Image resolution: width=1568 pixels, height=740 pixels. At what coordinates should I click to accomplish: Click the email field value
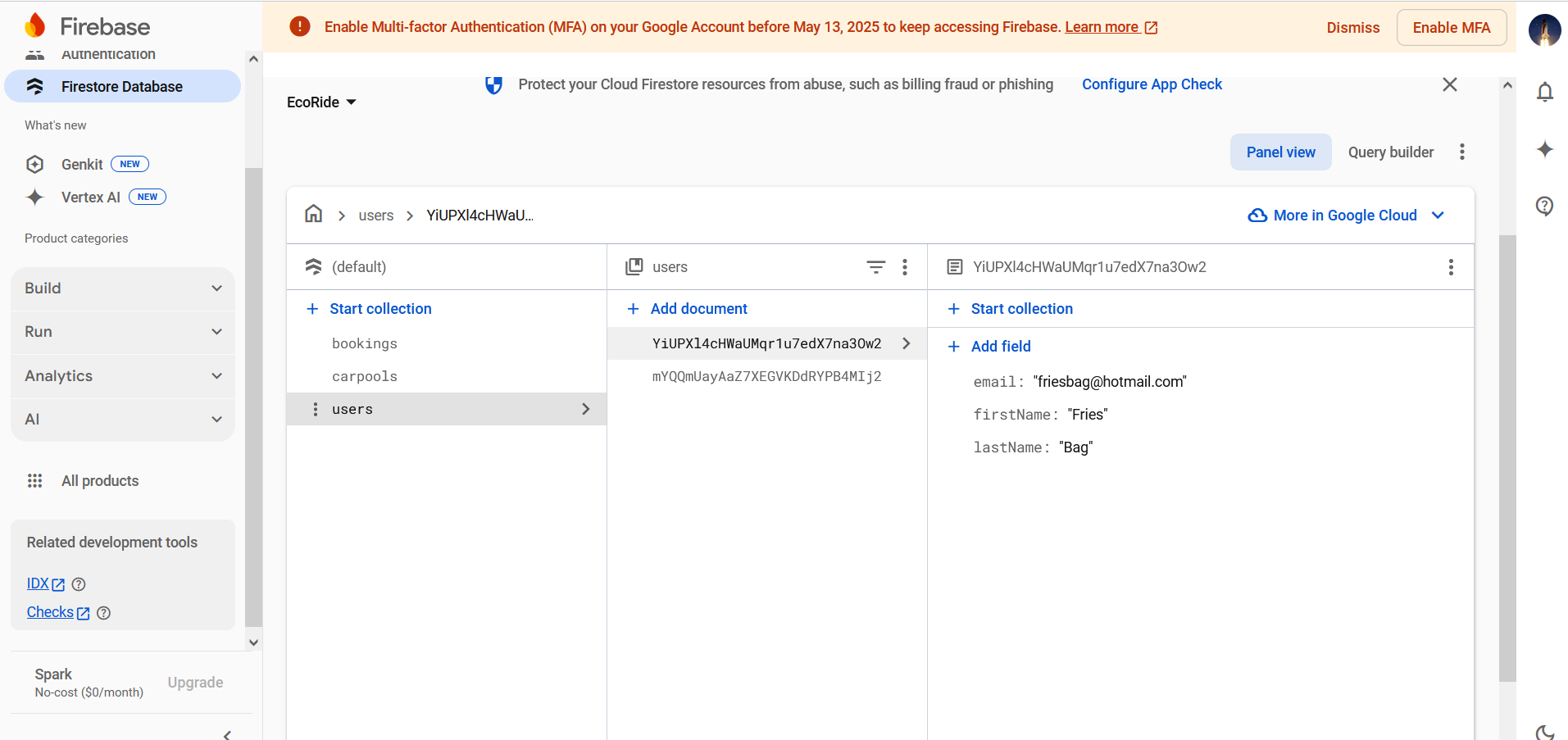tap(1110, 382)
